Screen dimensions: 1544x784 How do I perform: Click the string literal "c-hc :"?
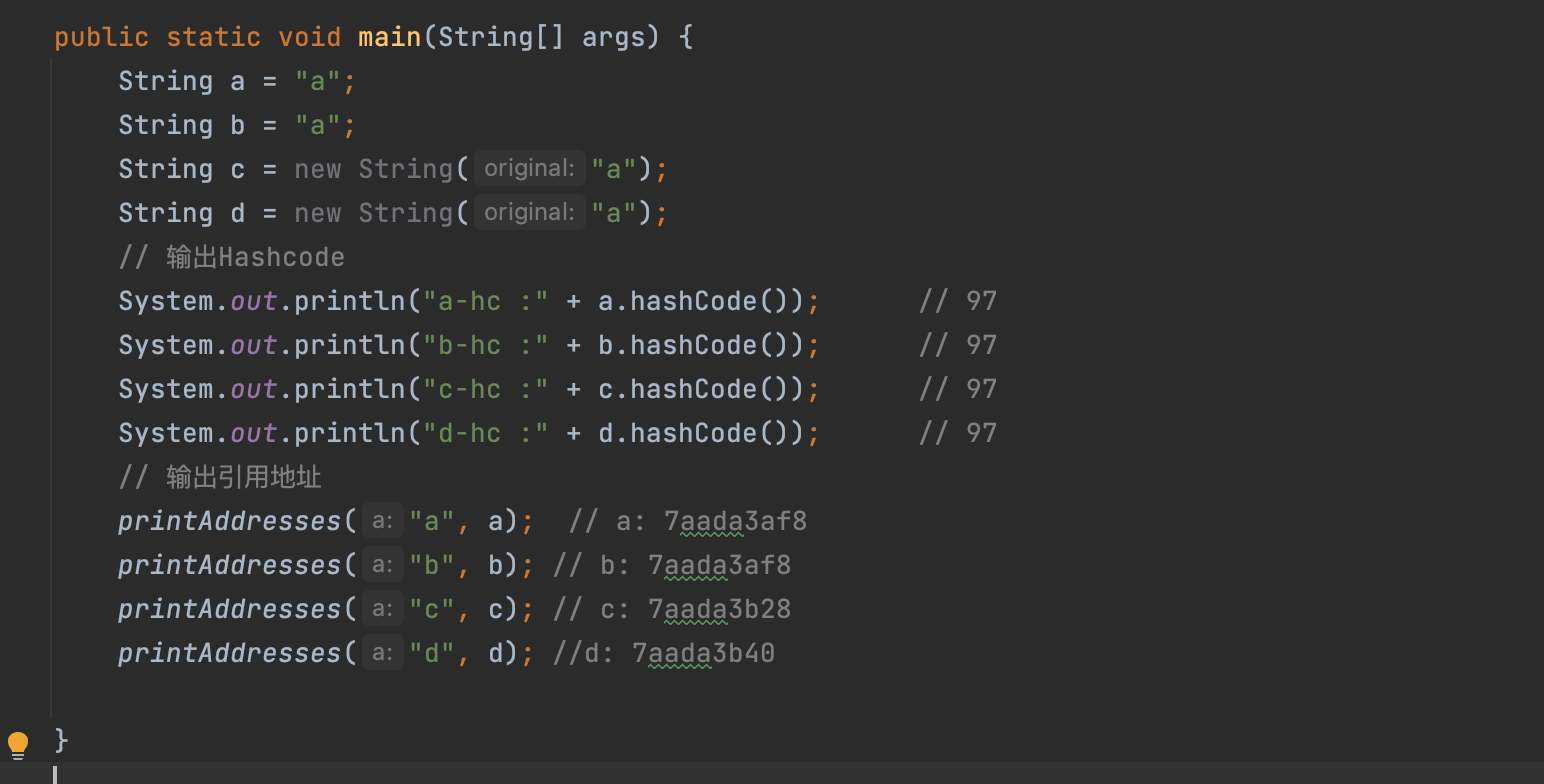pos(486,389)
